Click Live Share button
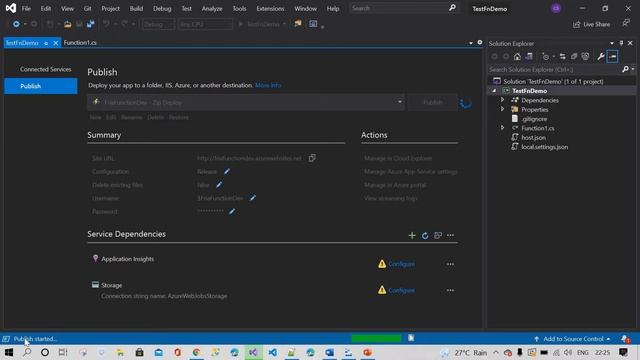The width and height of the screenshot is (640, 360). pyautogui.click(x=591, y=24)
